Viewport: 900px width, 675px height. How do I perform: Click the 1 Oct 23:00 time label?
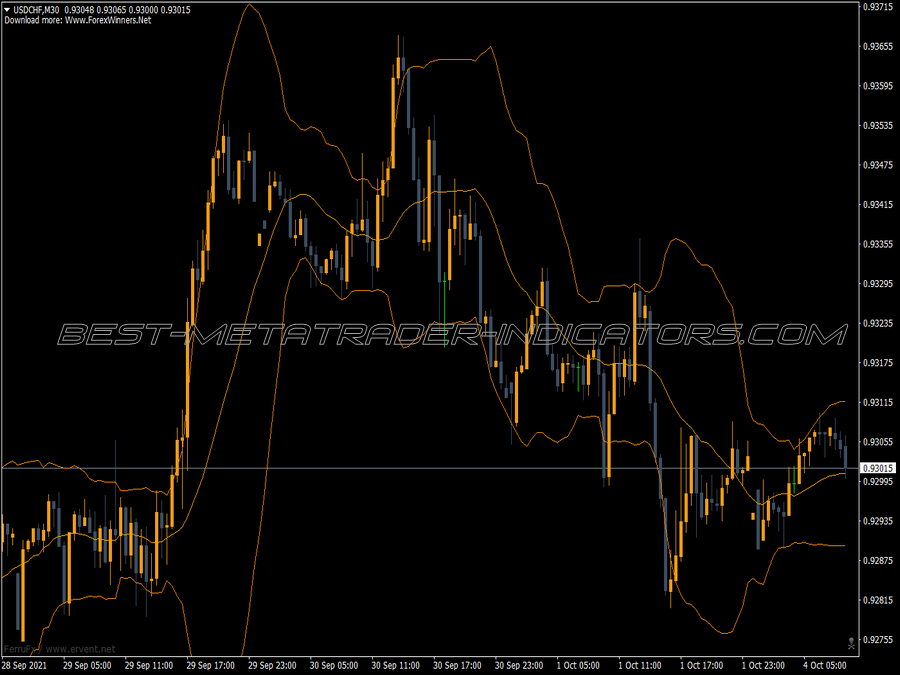(763, 666)
